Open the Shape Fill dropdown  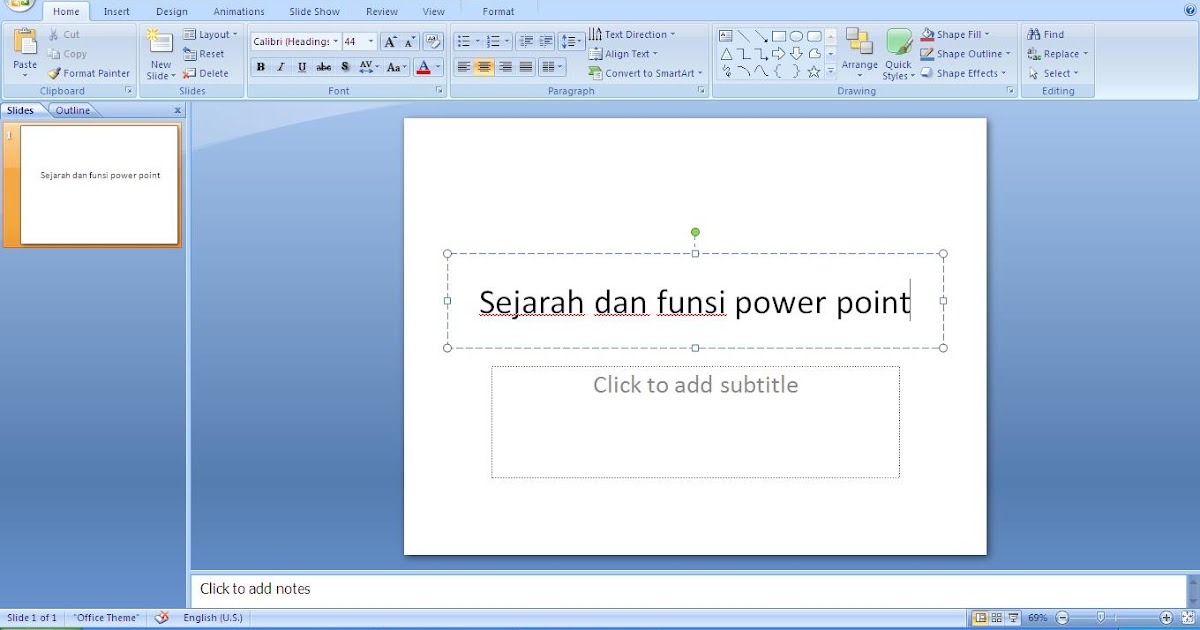pos(956,34)
